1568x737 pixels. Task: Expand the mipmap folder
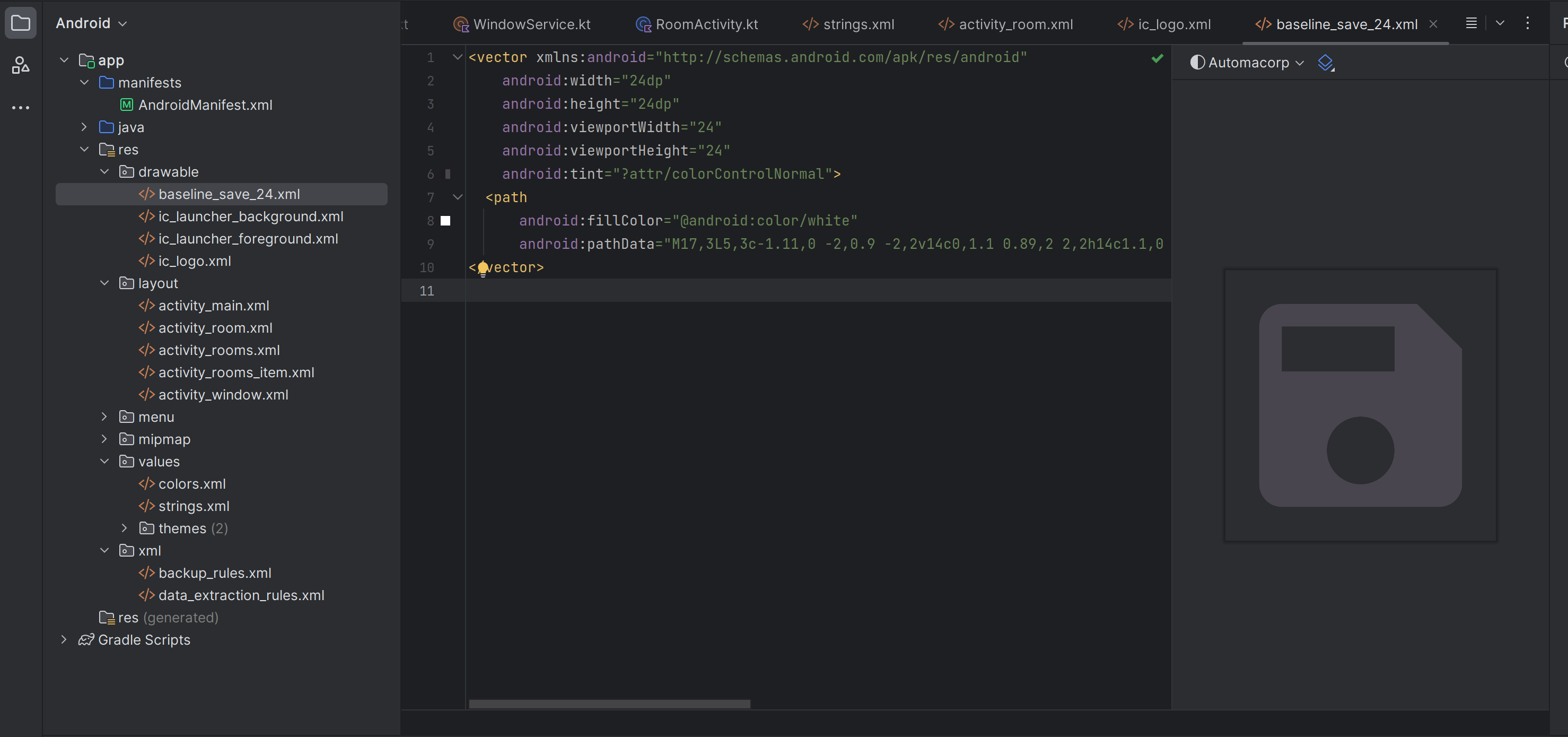[x=104, y=439]
